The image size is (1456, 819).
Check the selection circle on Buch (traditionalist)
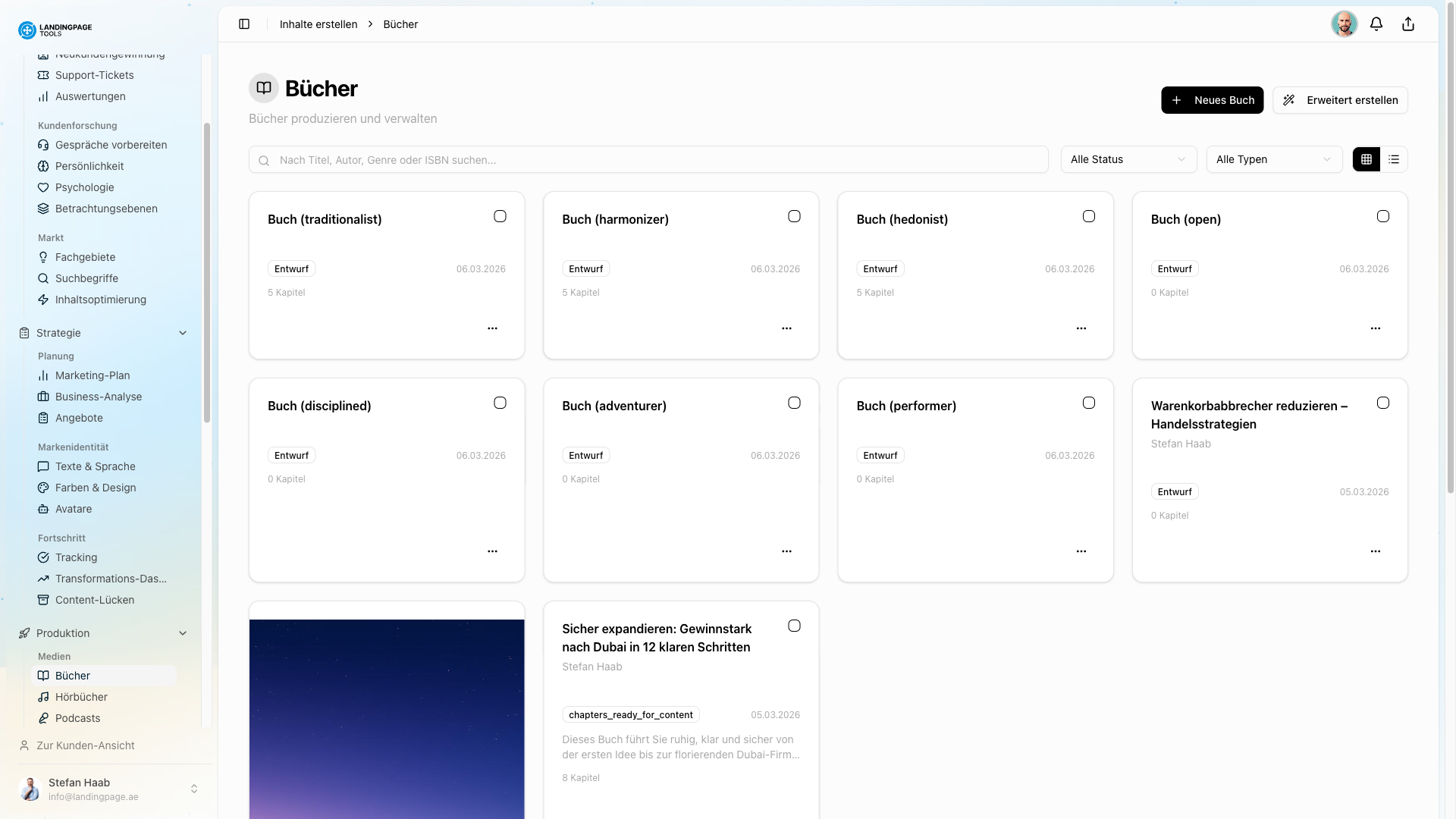[x=500, y=216]
